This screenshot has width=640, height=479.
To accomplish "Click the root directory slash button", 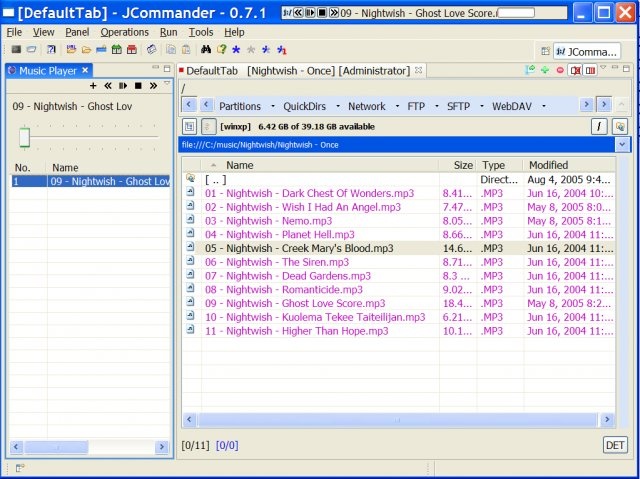I will [600, 126].
